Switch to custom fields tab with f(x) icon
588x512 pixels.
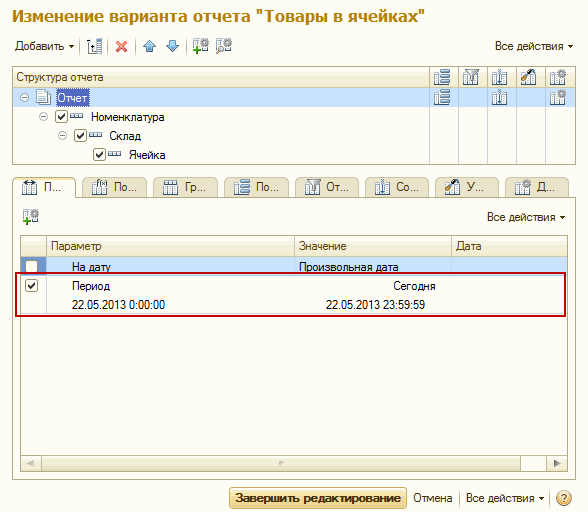114,187
